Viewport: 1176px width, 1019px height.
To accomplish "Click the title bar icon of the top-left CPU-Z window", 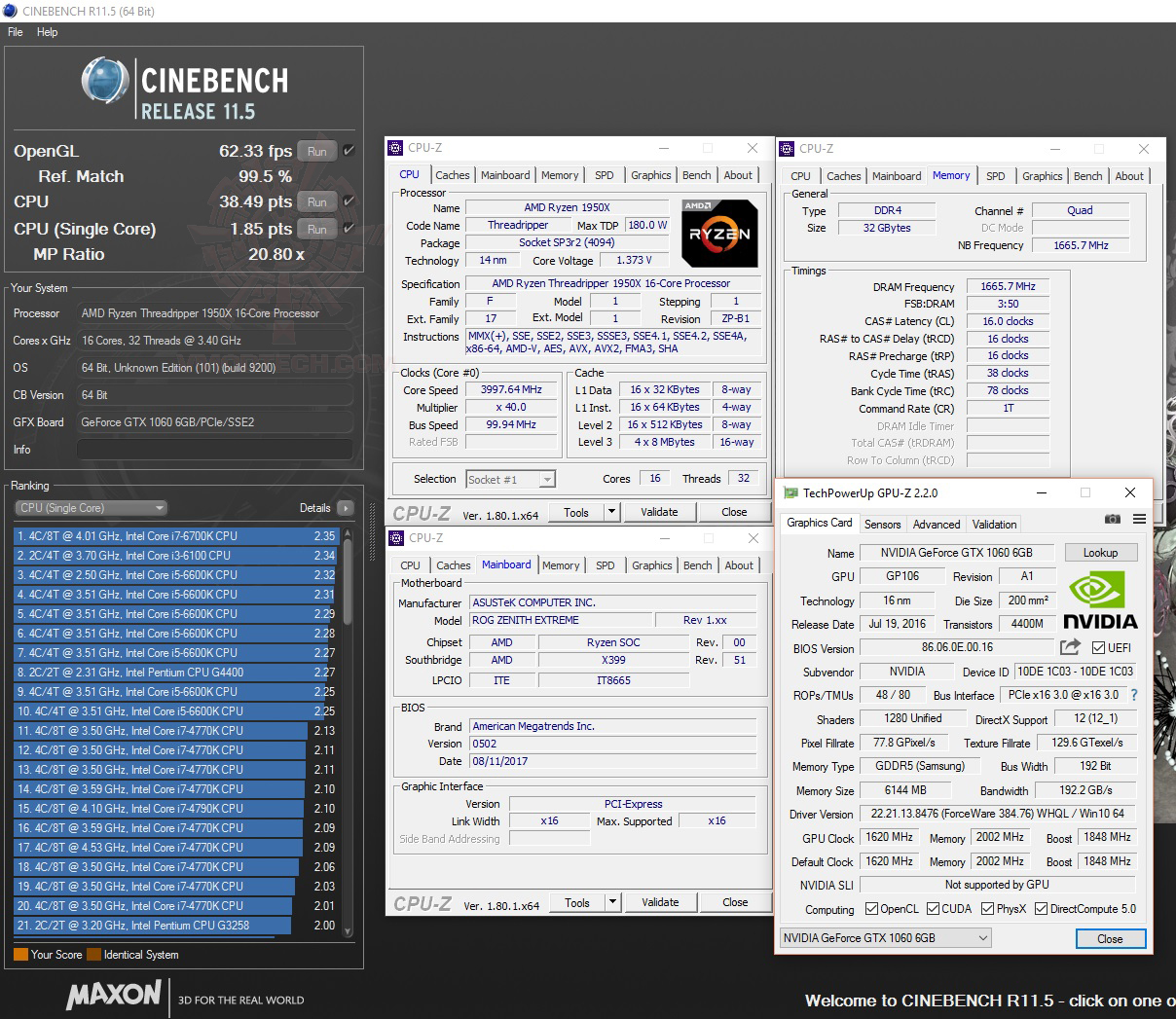I will (395, 148).
